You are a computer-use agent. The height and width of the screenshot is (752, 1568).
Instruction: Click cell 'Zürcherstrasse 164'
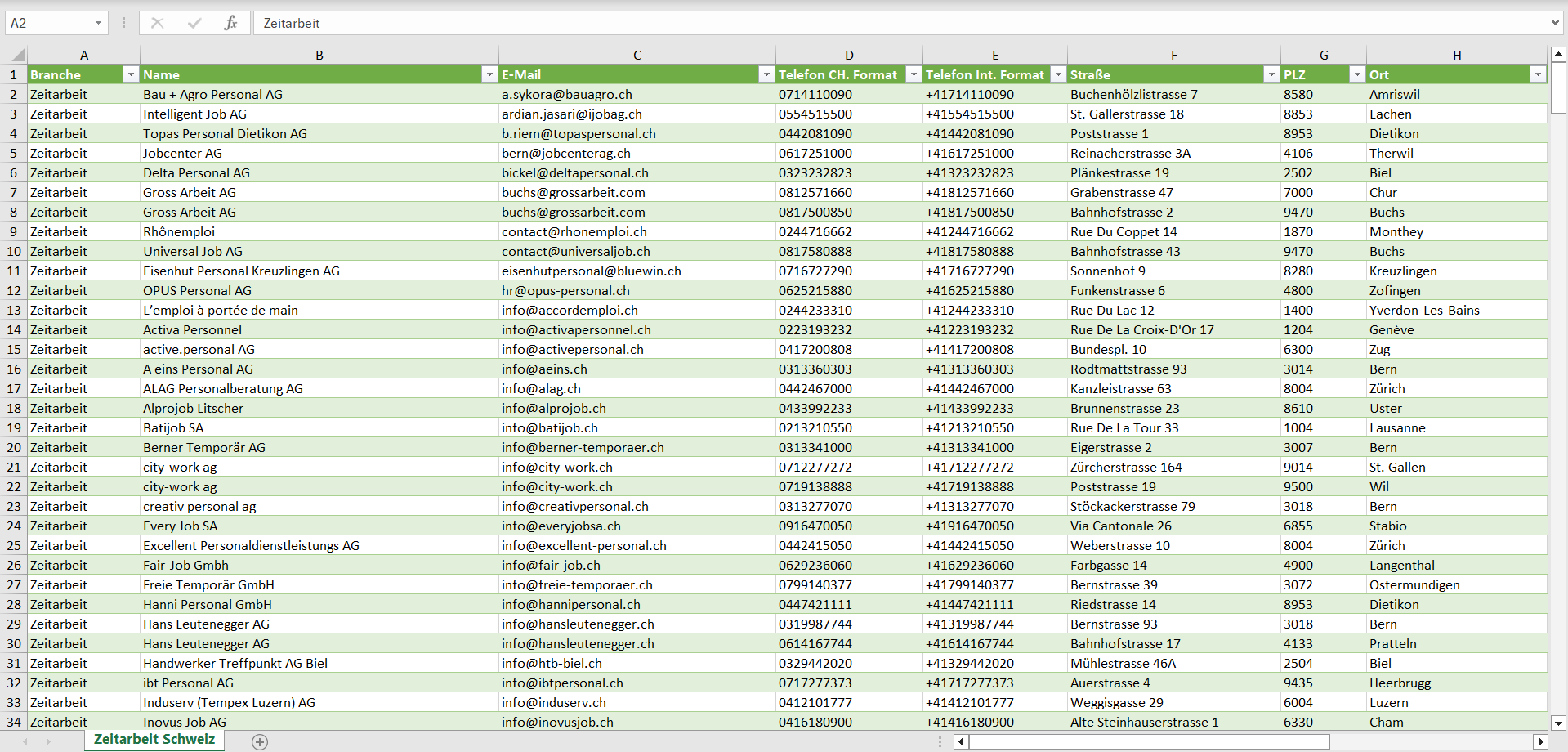click(1174, 467)
